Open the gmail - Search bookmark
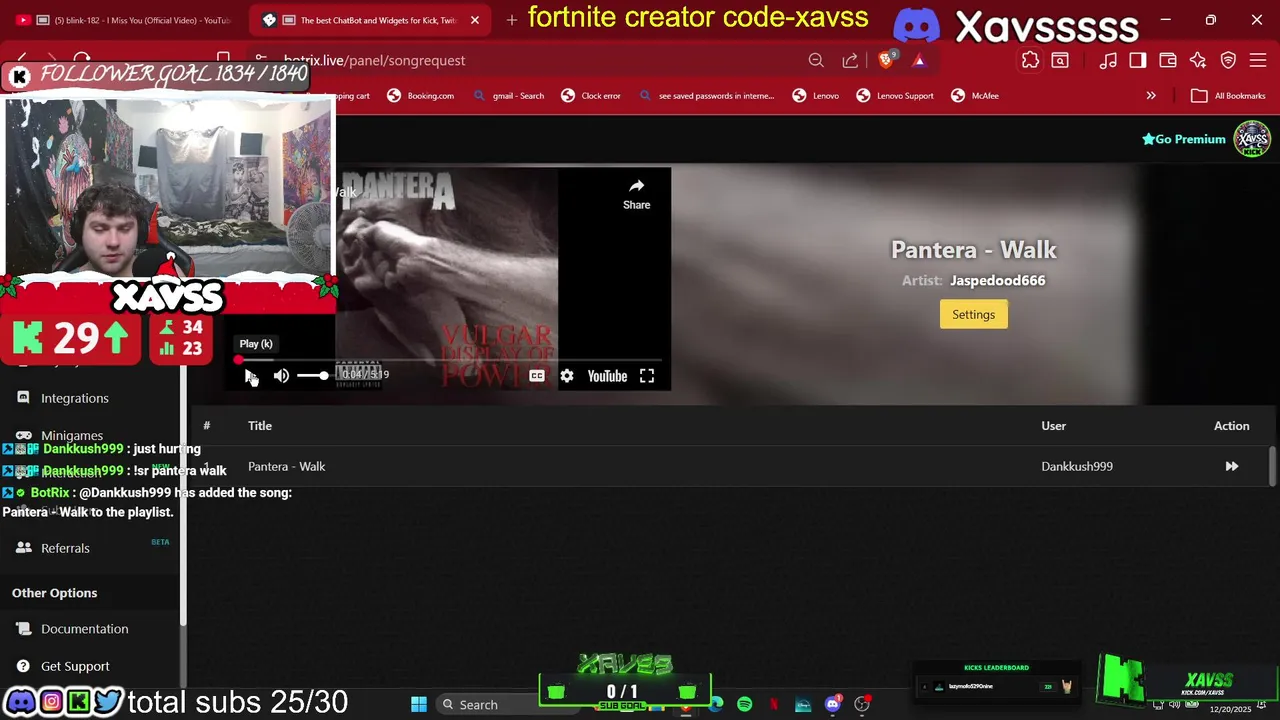 click(509, 96)
